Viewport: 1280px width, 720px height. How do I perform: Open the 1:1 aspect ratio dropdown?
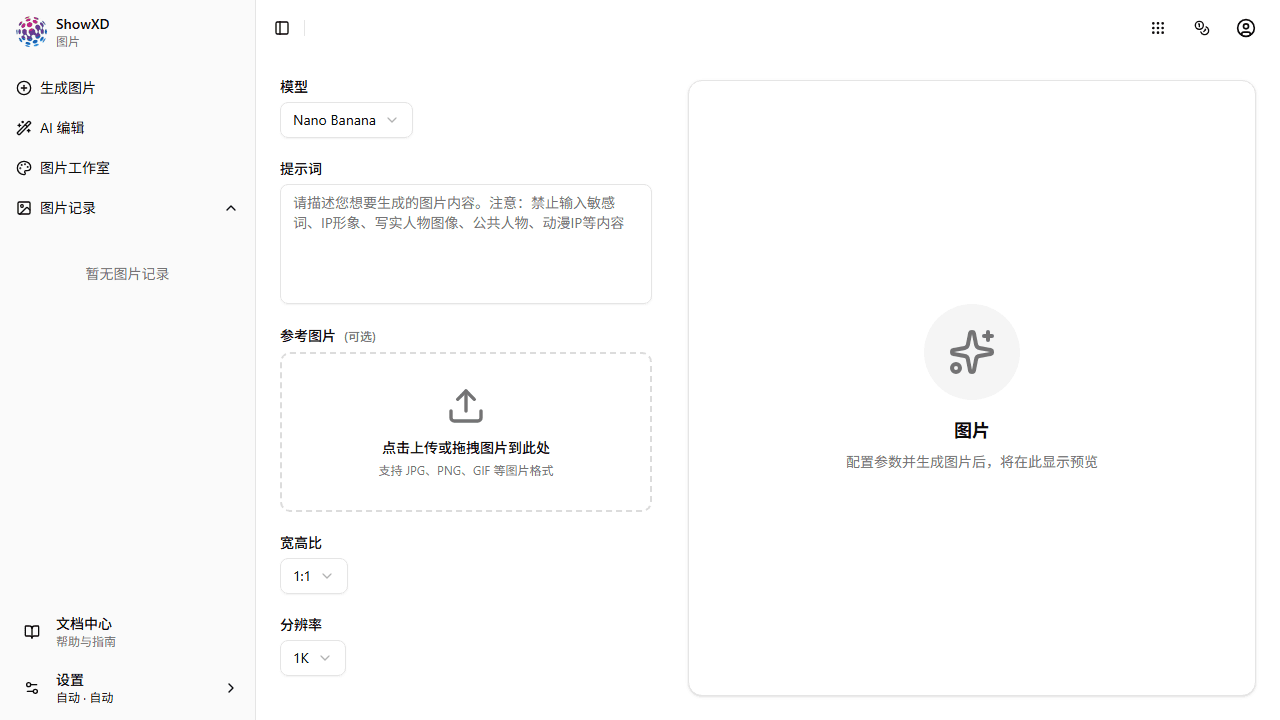click(x=313, y=575)
